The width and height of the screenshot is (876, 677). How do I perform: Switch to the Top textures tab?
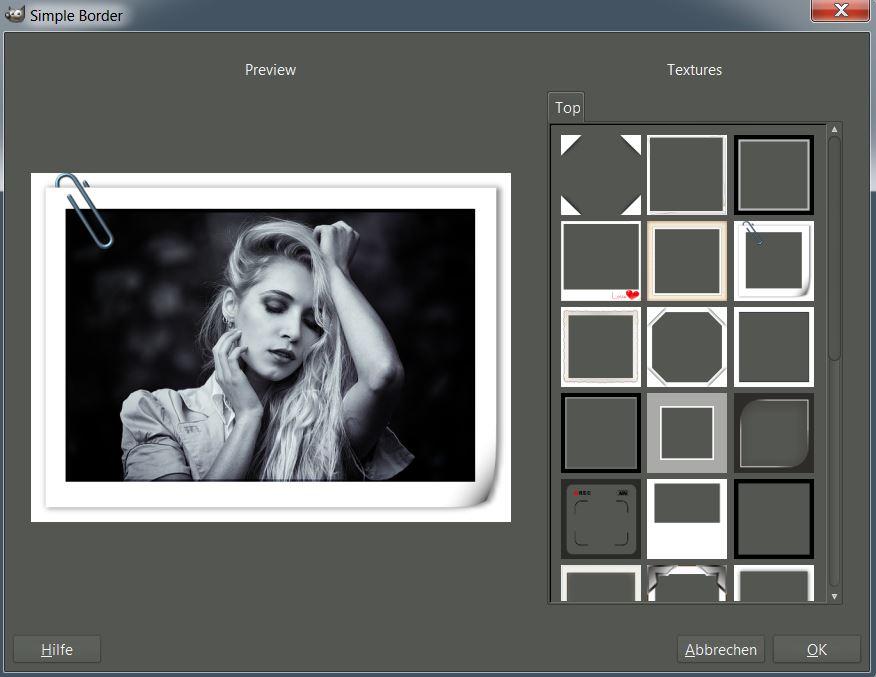point(567,108)
